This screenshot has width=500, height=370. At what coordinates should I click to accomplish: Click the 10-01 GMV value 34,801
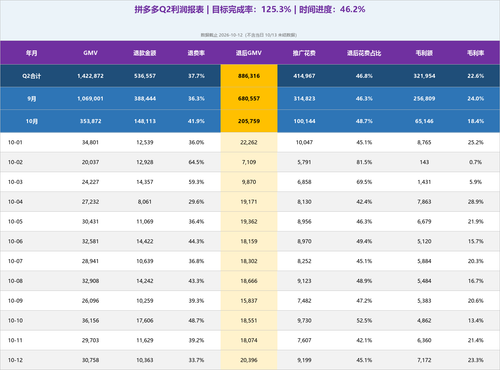[x=90, y=142]
